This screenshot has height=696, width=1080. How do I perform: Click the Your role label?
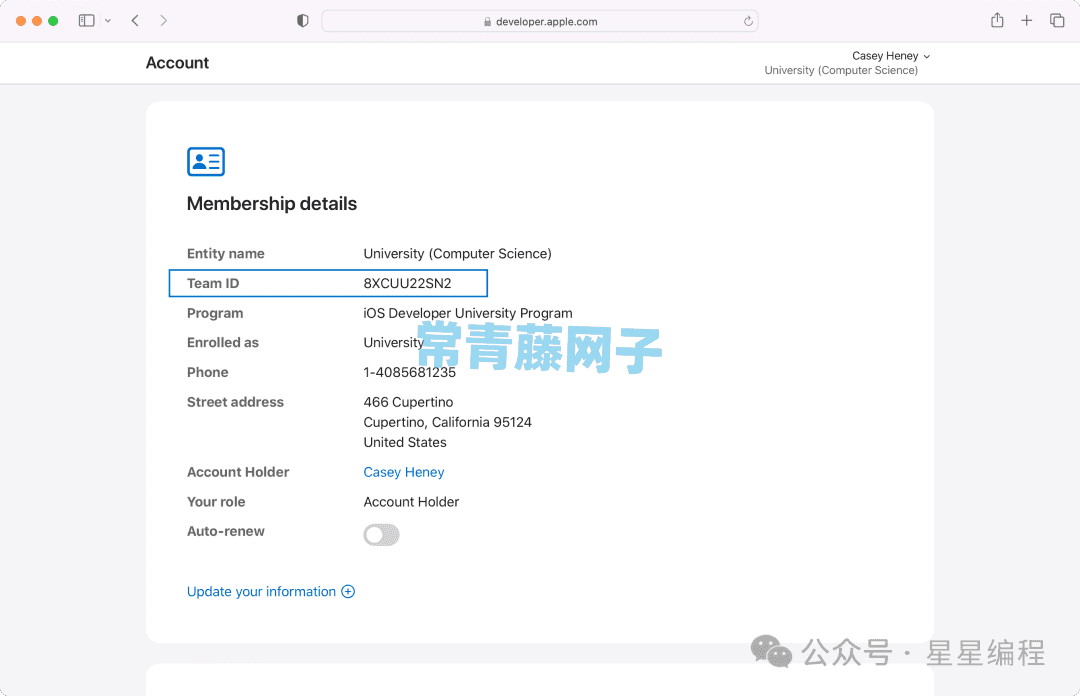[x=216, y=502]
